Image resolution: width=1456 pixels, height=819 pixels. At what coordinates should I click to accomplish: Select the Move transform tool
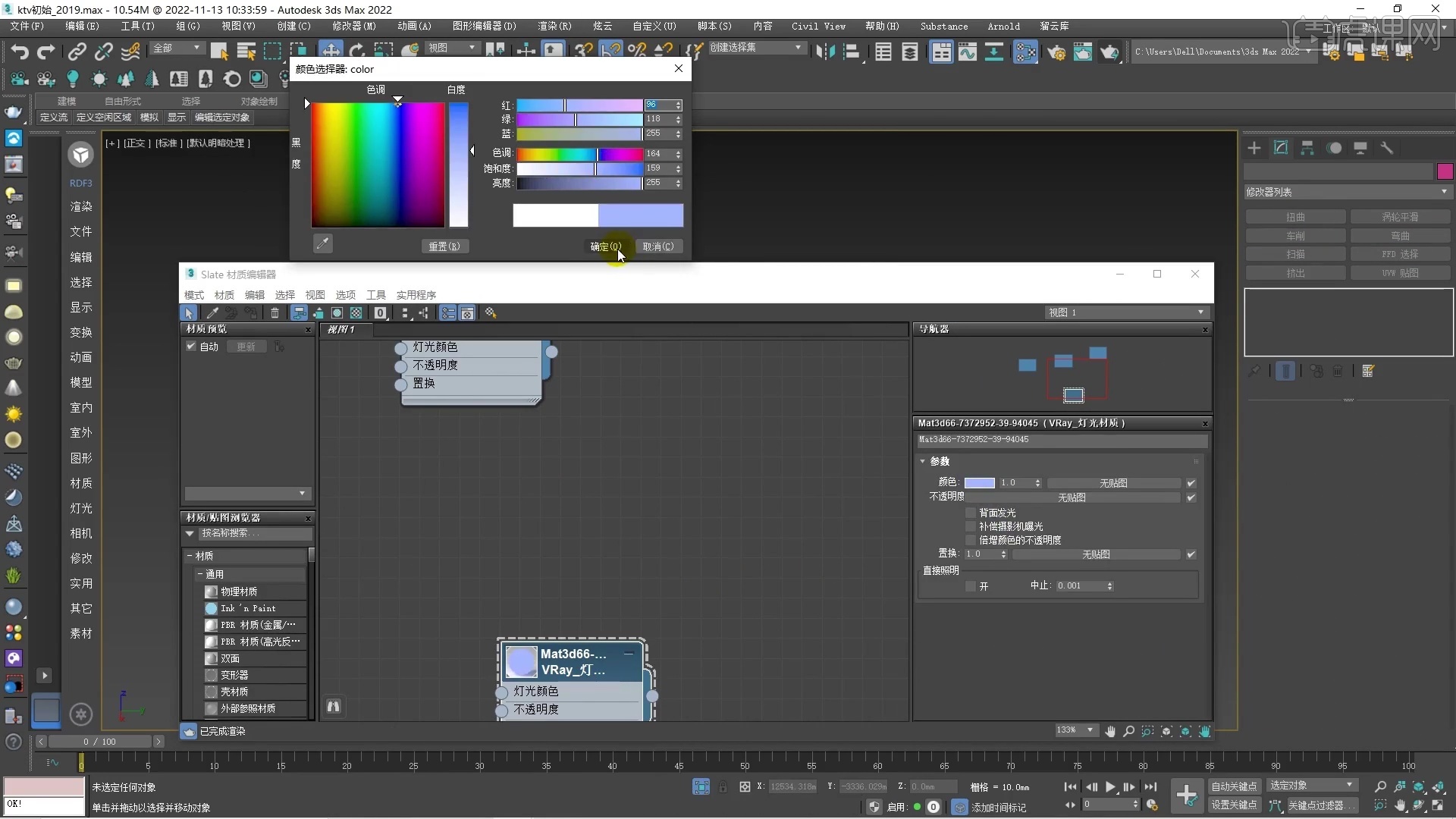(331, 51)
